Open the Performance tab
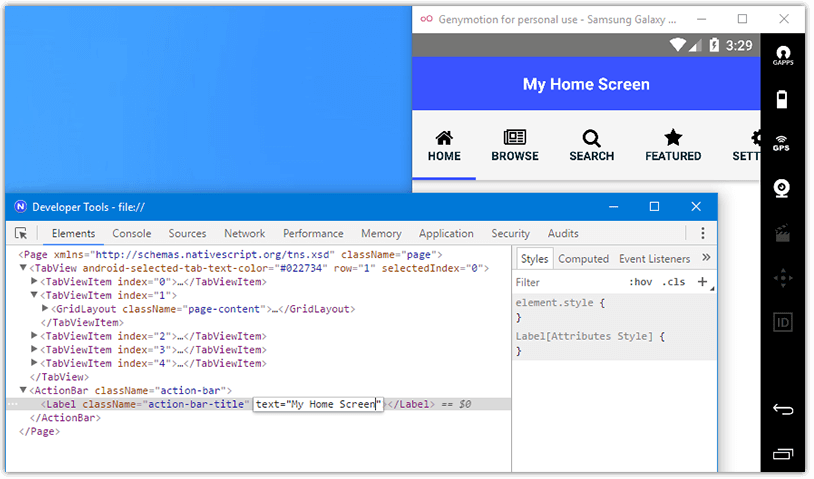This screenshot has width=814, height=479. 313,234
